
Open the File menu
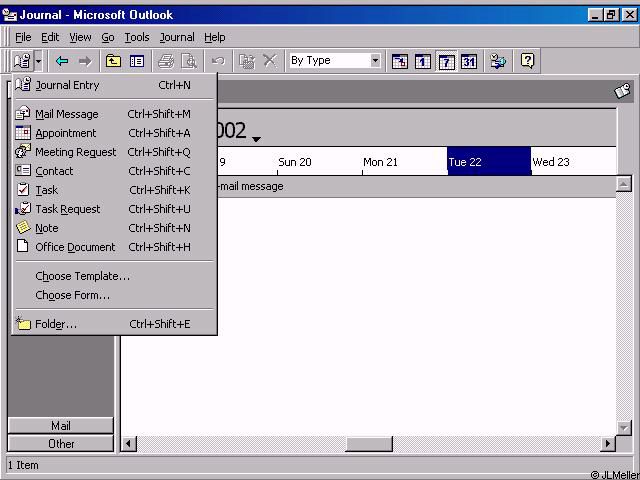(x=23, y=38)
